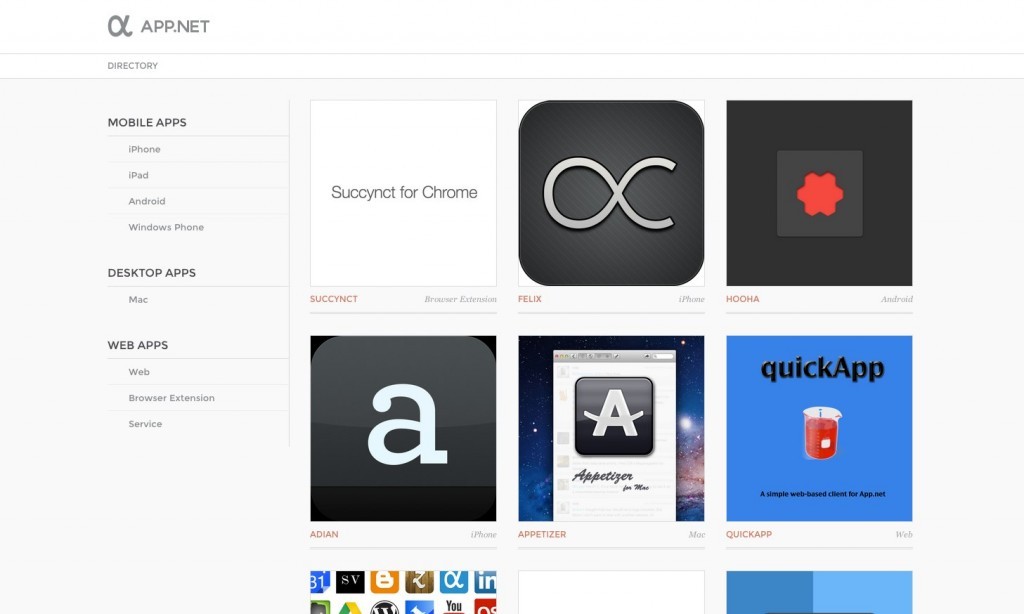The height and width of the screenshot is (614, 1024).
Task: Open the quickApp beaker app image
Action: click(819, 428)
